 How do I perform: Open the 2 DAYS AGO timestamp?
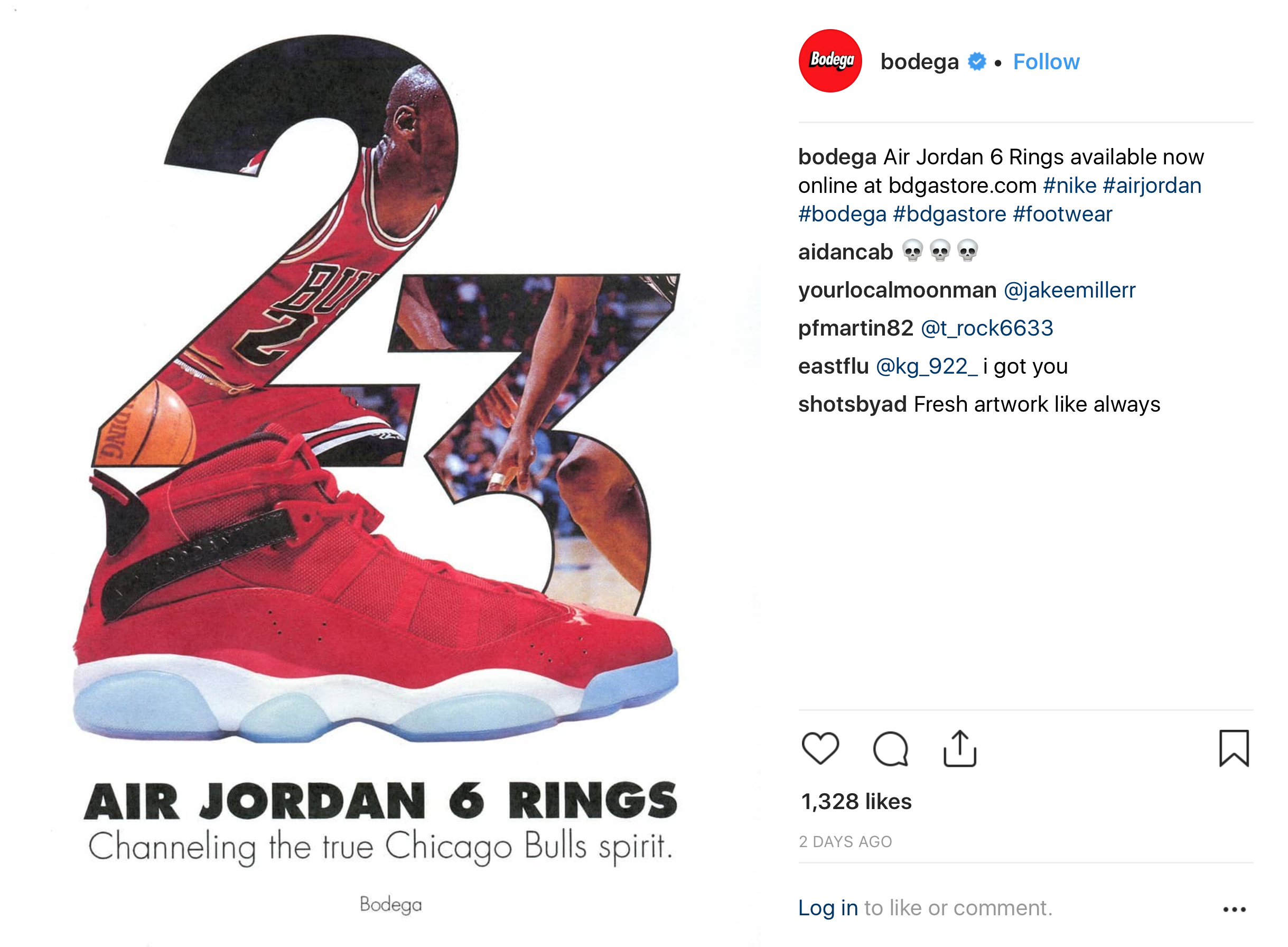(x=845, y=841)
